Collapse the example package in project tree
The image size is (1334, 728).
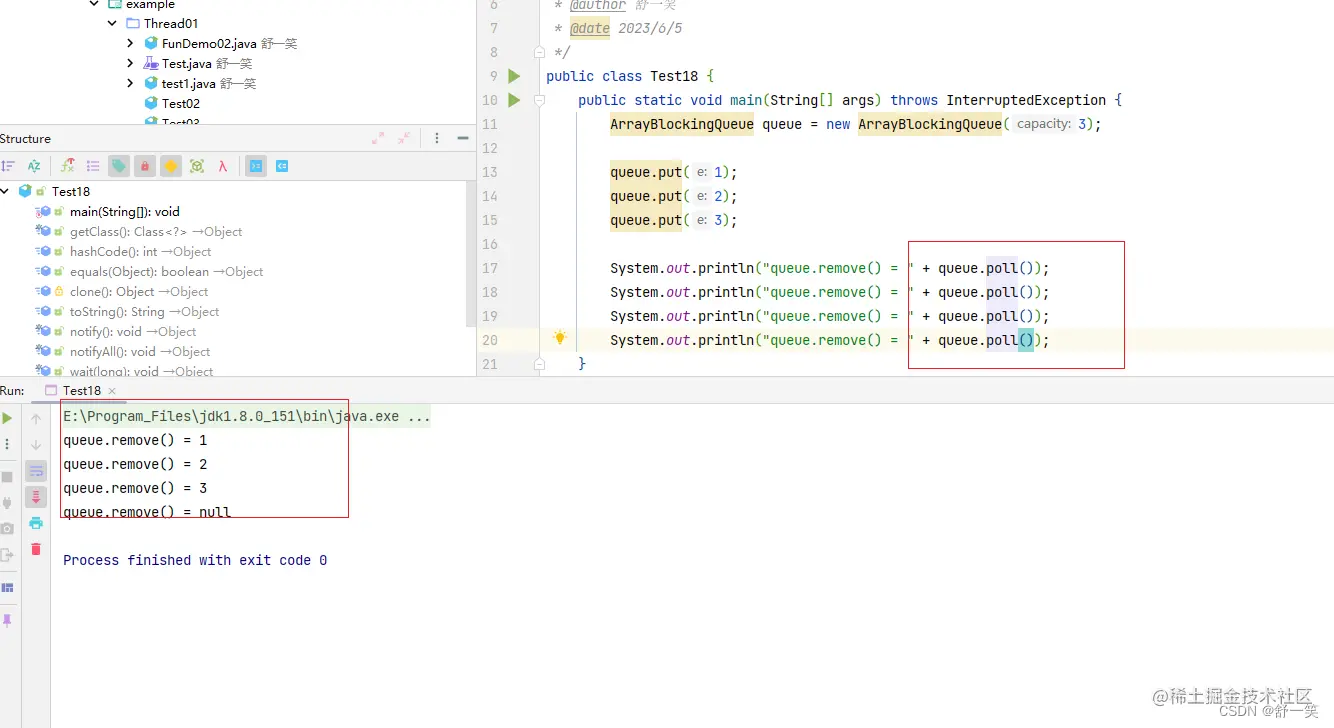coord(95,4)
